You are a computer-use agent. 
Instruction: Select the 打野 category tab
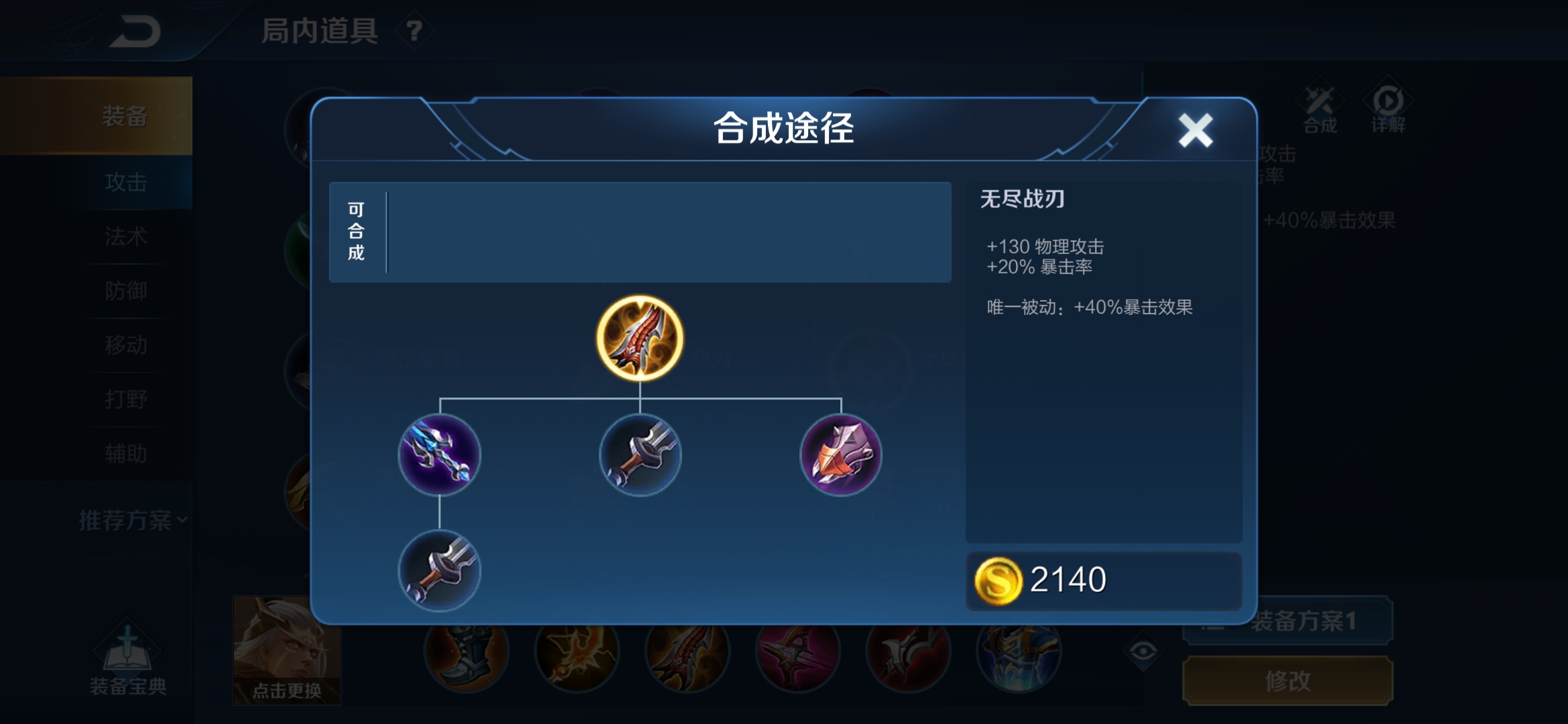click(x=126, y=400)
